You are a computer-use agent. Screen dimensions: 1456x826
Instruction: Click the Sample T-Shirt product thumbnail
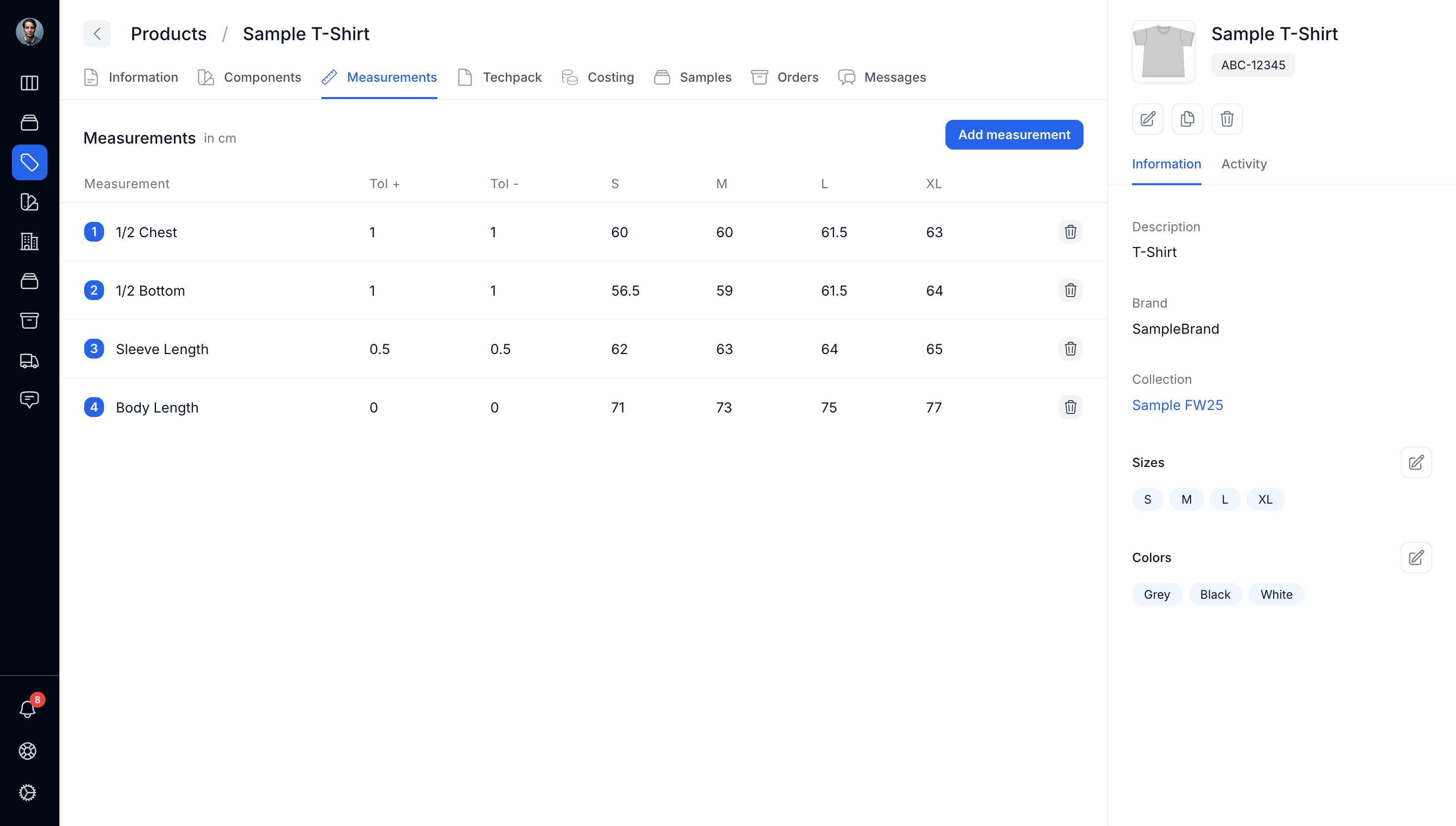pos(1163,52)
